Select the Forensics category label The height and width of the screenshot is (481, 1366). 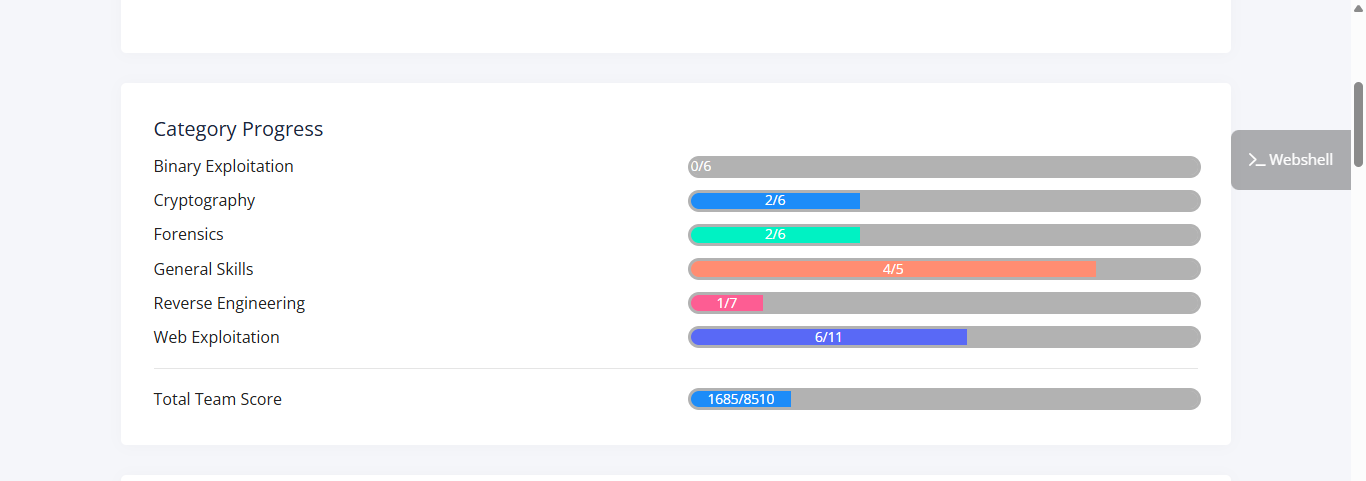[x=188, y=234]
